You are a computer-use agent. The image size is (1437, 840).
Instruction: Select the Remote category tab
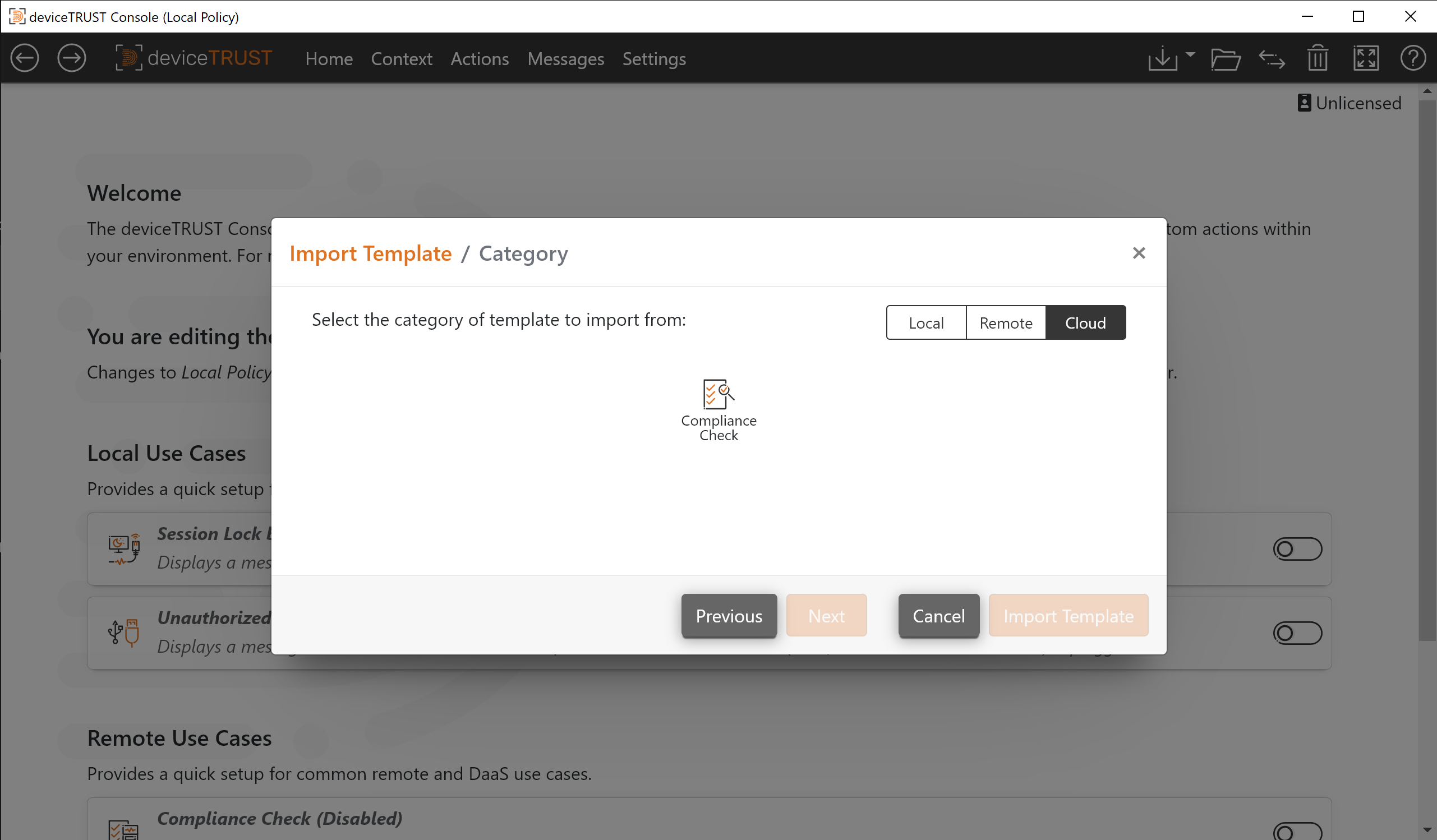click(1006, 323)
